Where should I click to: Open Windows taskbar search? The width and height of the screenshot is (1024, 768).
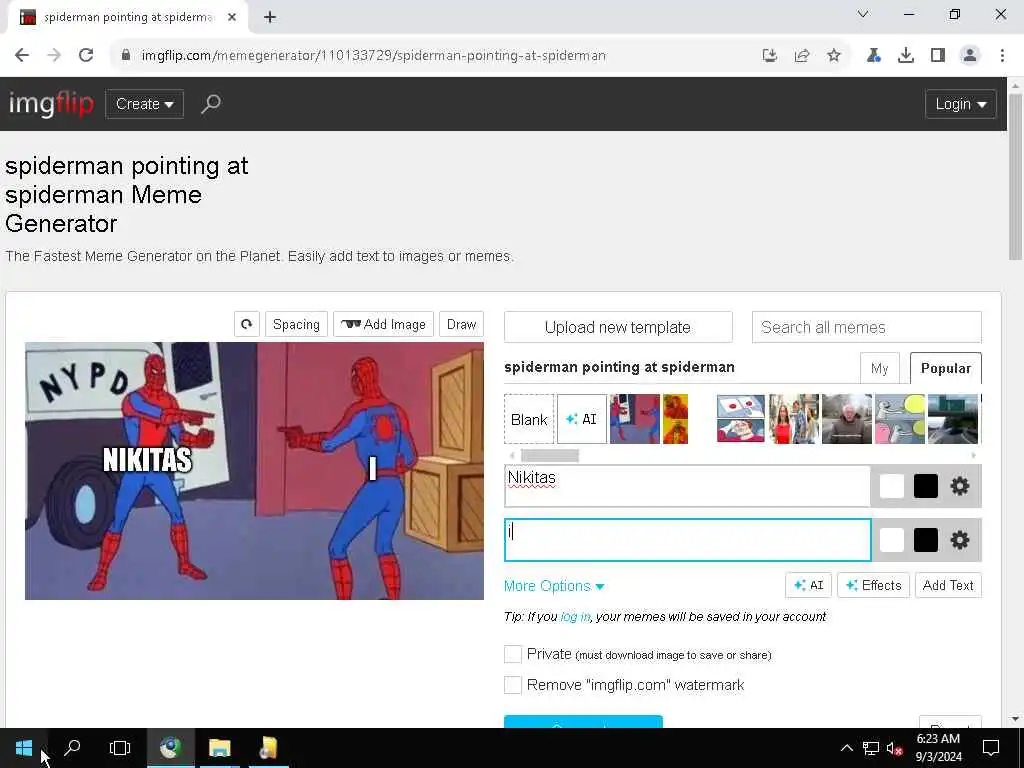point(72,748)
